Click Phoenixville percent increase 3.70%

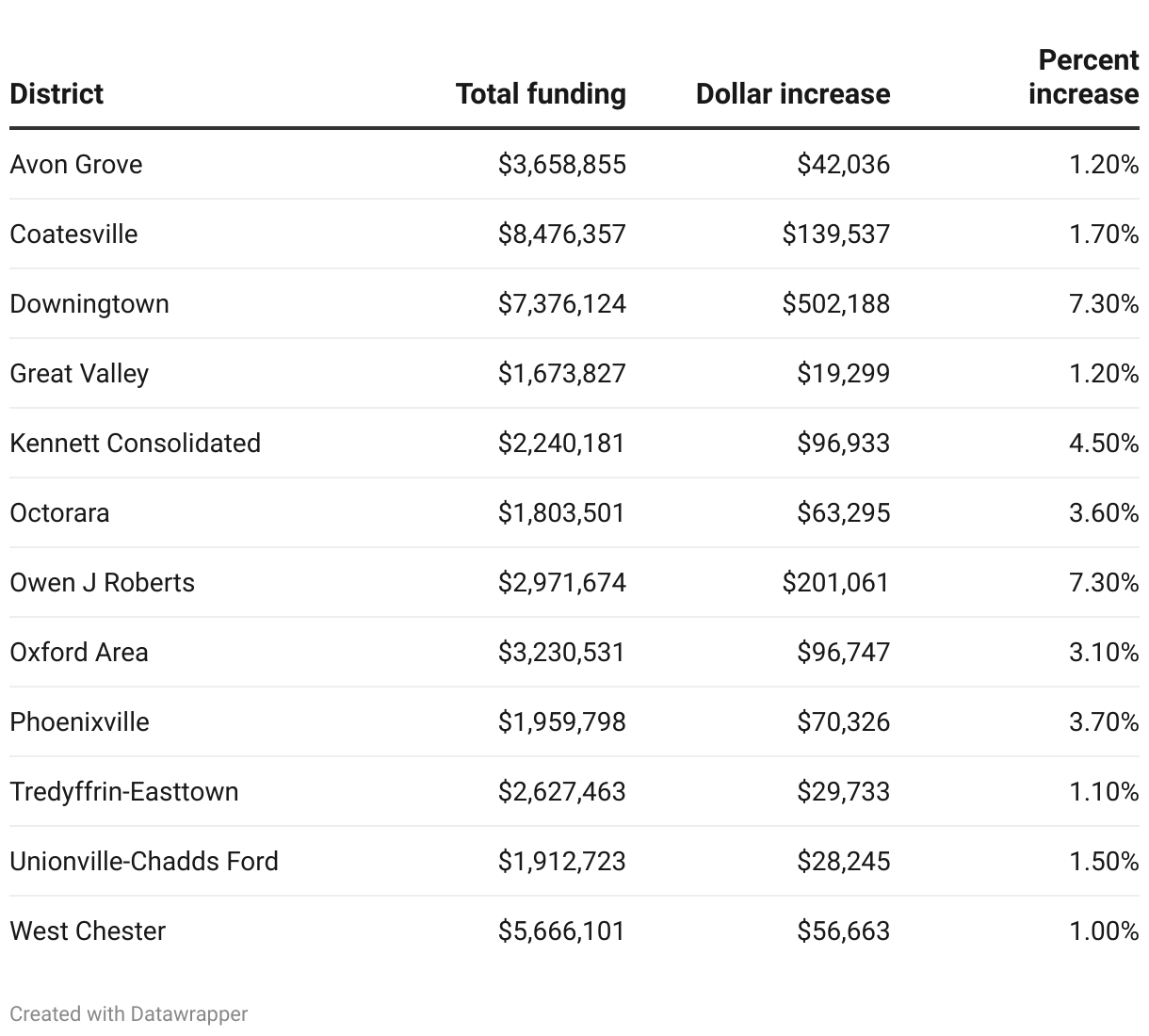(x=1103, y=722)
